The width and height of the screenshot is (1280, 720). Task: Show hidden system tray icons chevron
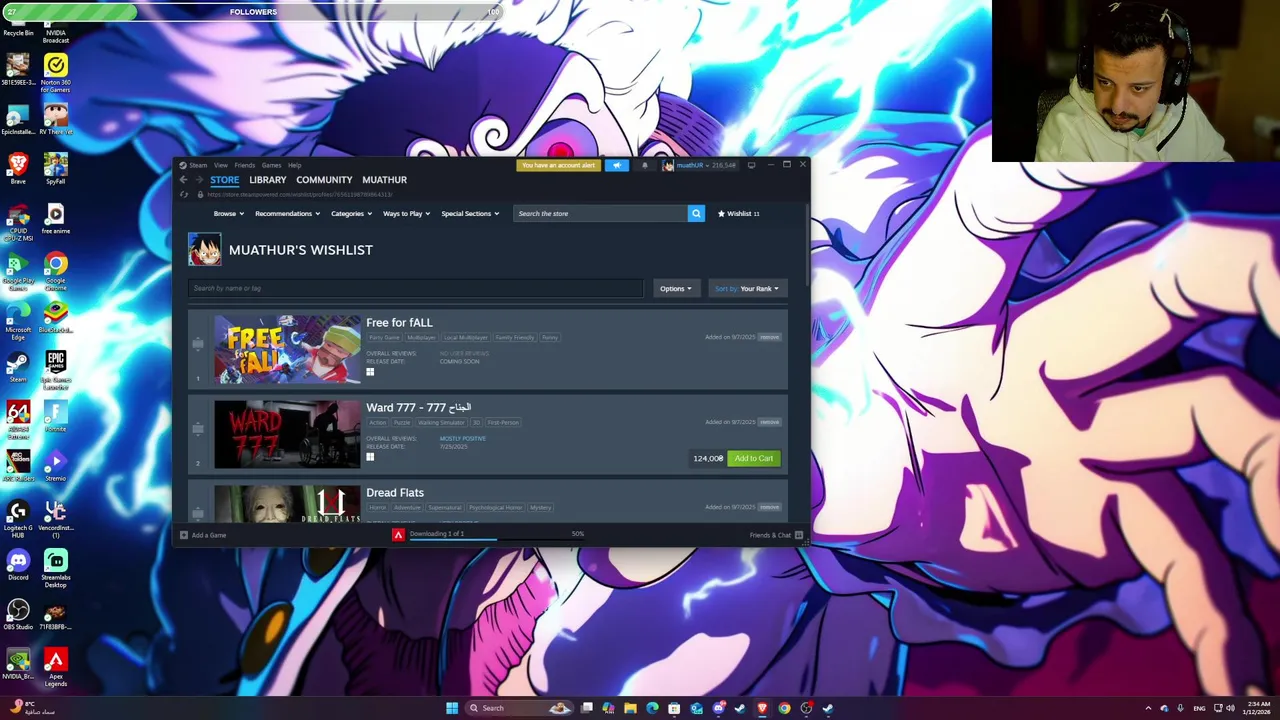(x=1148, y=708)
